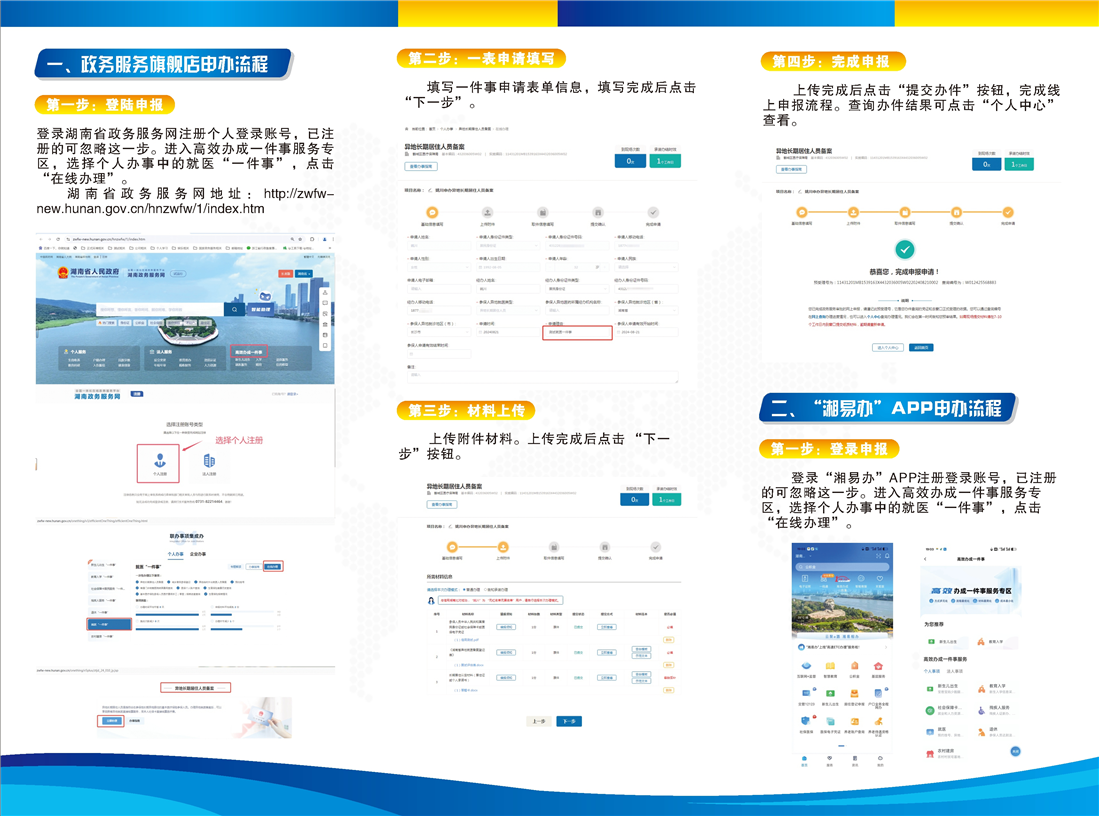Click the orange first step icon in step-two form
Viewport: 1099px width, 816px height.
point(432,212)
